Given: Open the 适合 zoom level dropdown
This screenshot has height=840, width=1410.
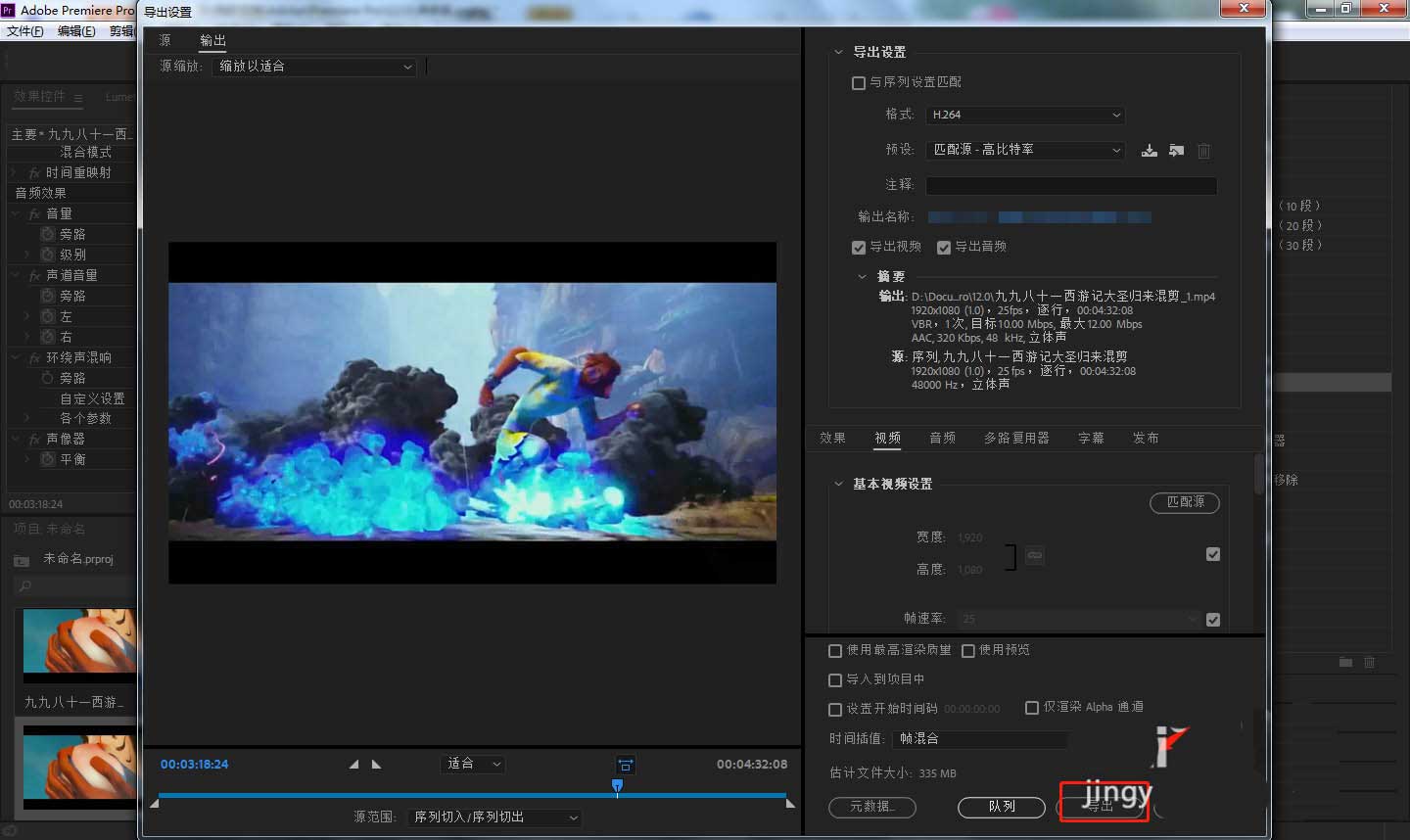Looking at the screenshot, I should tap(473, 764).
